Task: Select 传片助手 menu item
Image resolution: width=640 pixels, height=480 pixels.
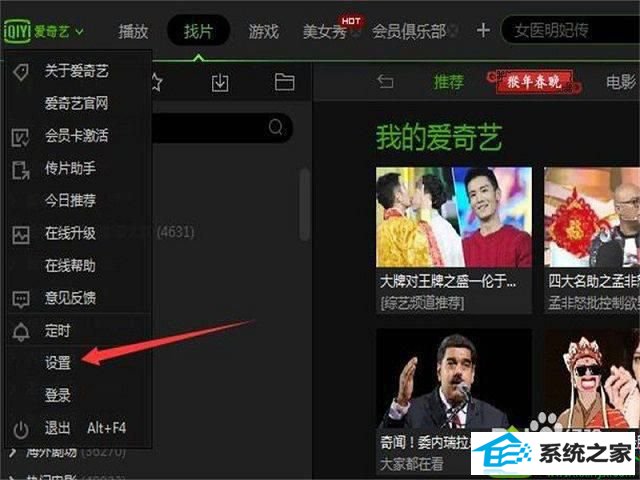Action: click(x=70, y=168)
